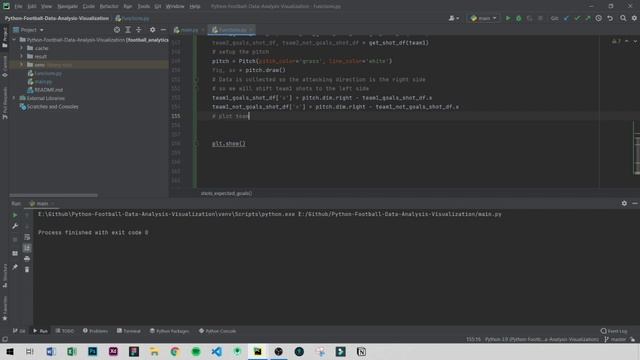
Task: Open the Python Packages tool window
Action: [x=169, y=331]
